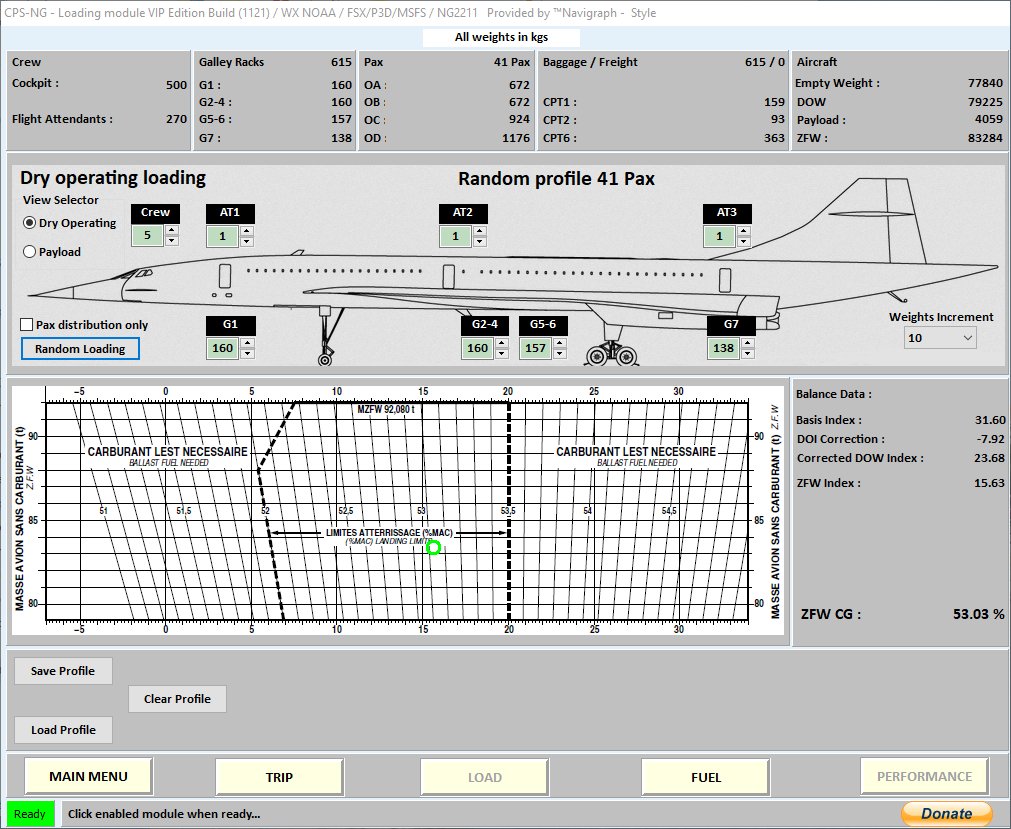Image resolution: width=1011 pixels, height=829 pixels.
Task: Increase the AT2 attendant count
Action: point(478,231)
